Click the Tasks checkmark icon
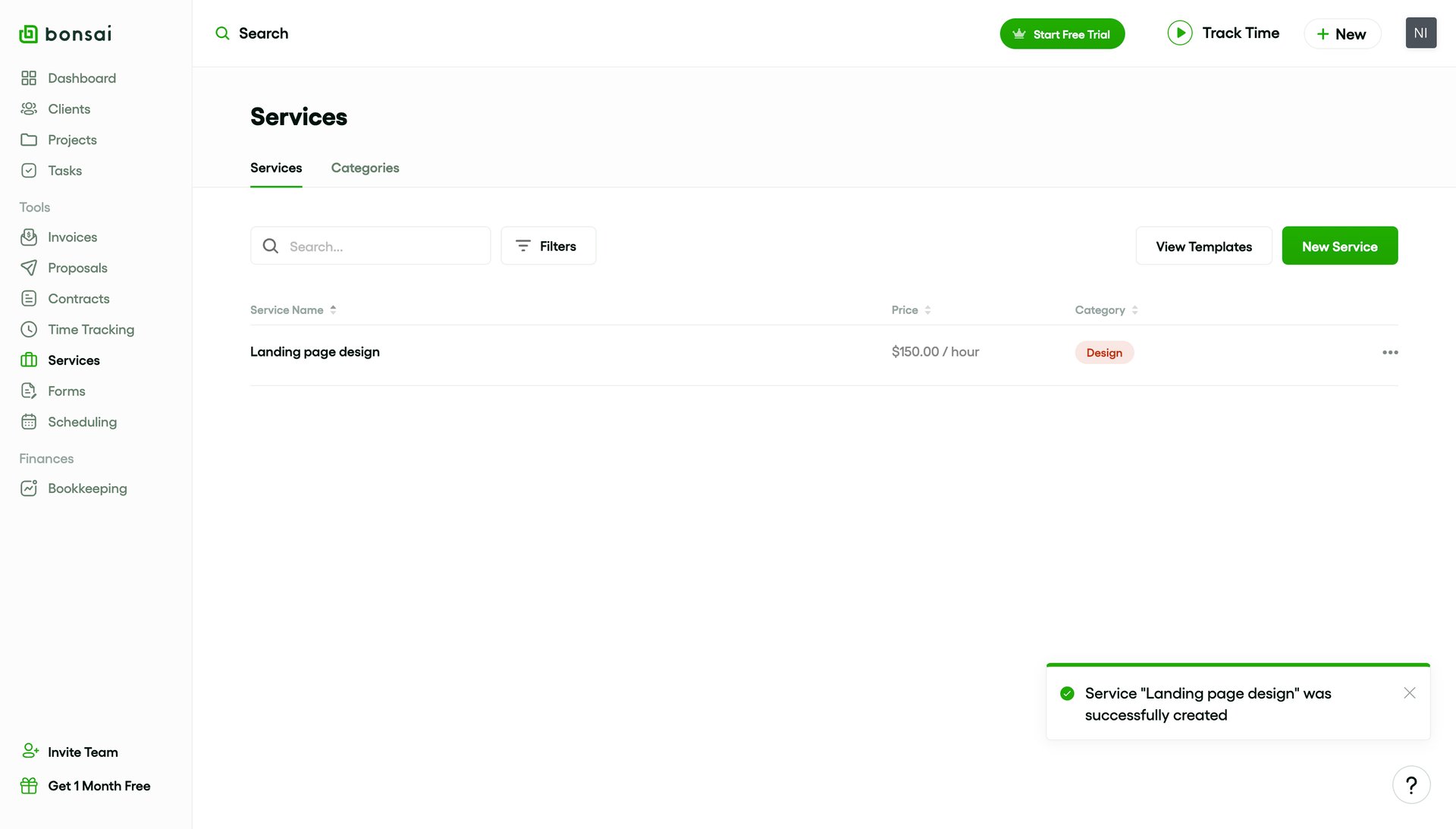This screenshot has width=1456, height=829. [x=29, y=170]
